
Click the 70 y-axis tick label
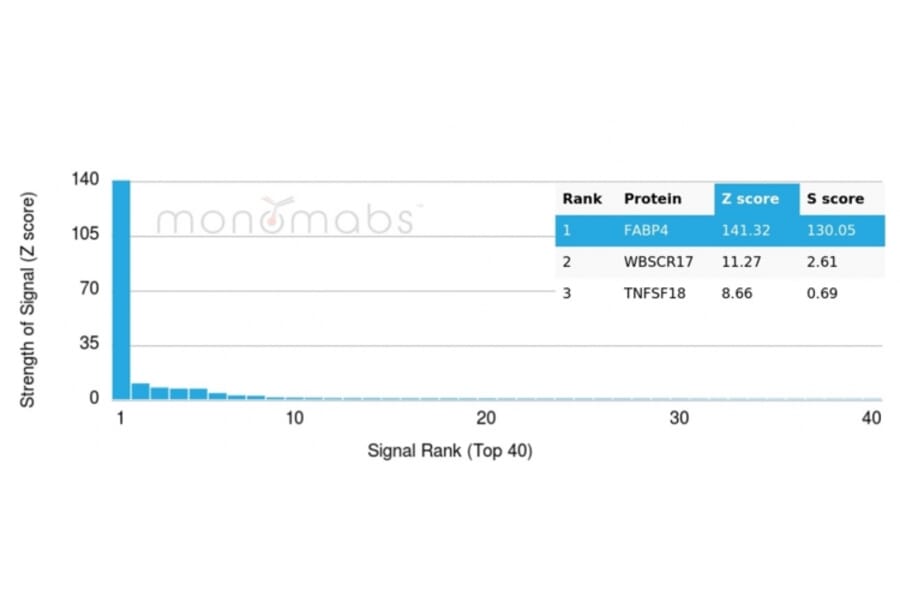pyautogui.click(x=90, y=290)
